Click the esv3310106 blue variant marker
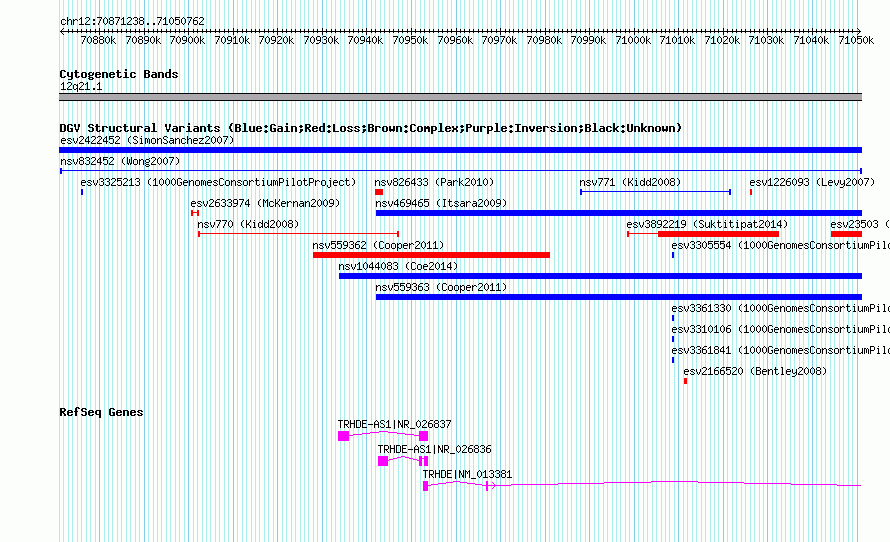 (x=673, y=339)
